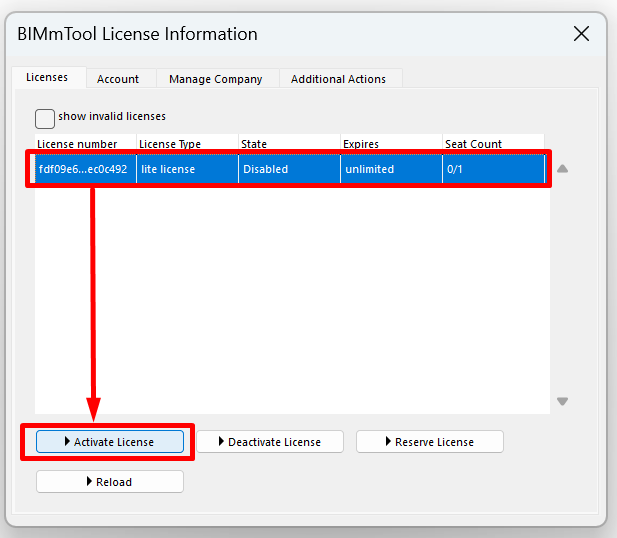Close the BIMmTool License Information dialog
The width and height of the screenshot is (617, 538).
pos(581,33)
